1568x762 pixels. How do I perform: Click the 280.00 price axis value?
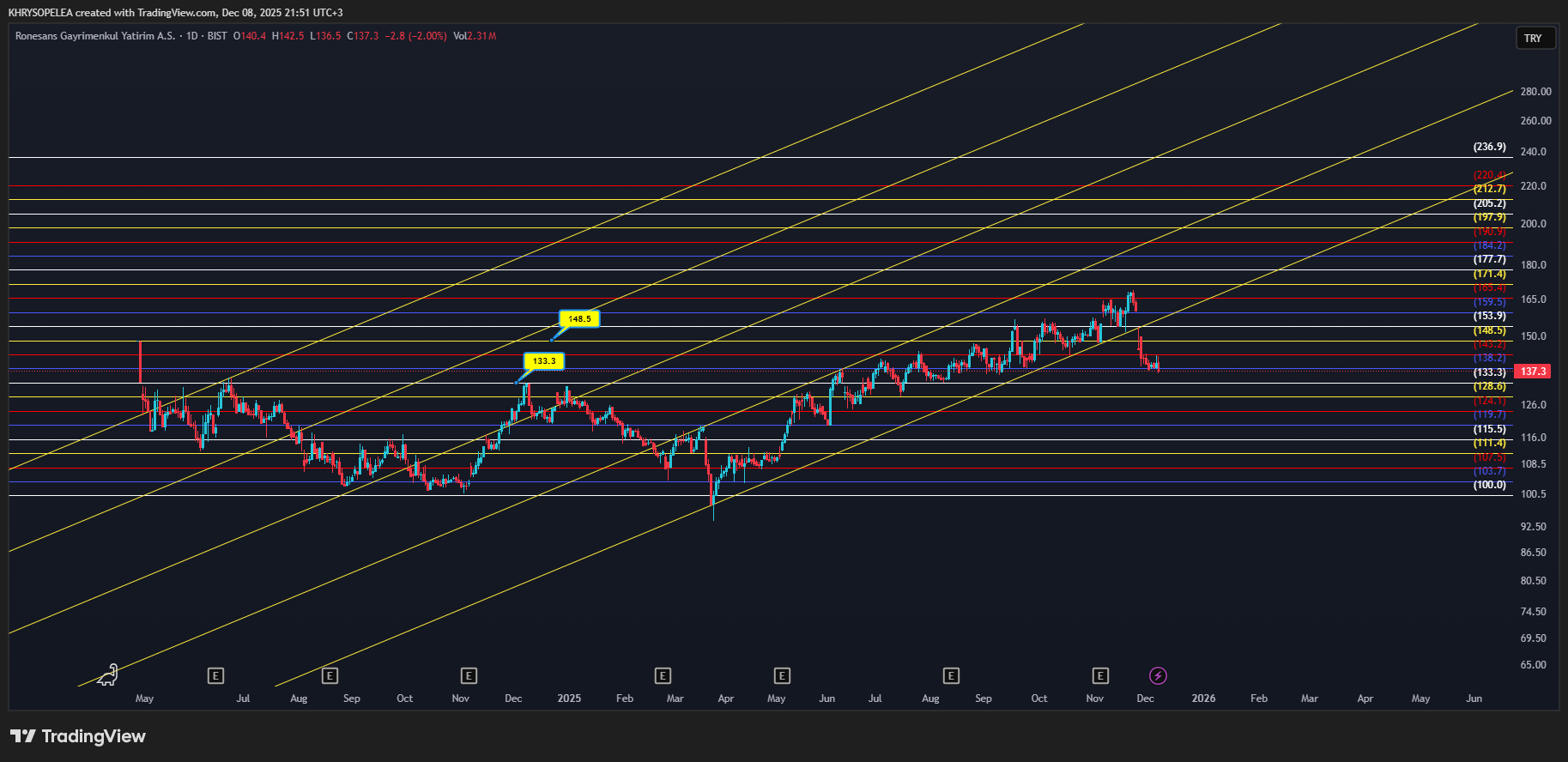pyautogui.click(x=1536, y=92)
